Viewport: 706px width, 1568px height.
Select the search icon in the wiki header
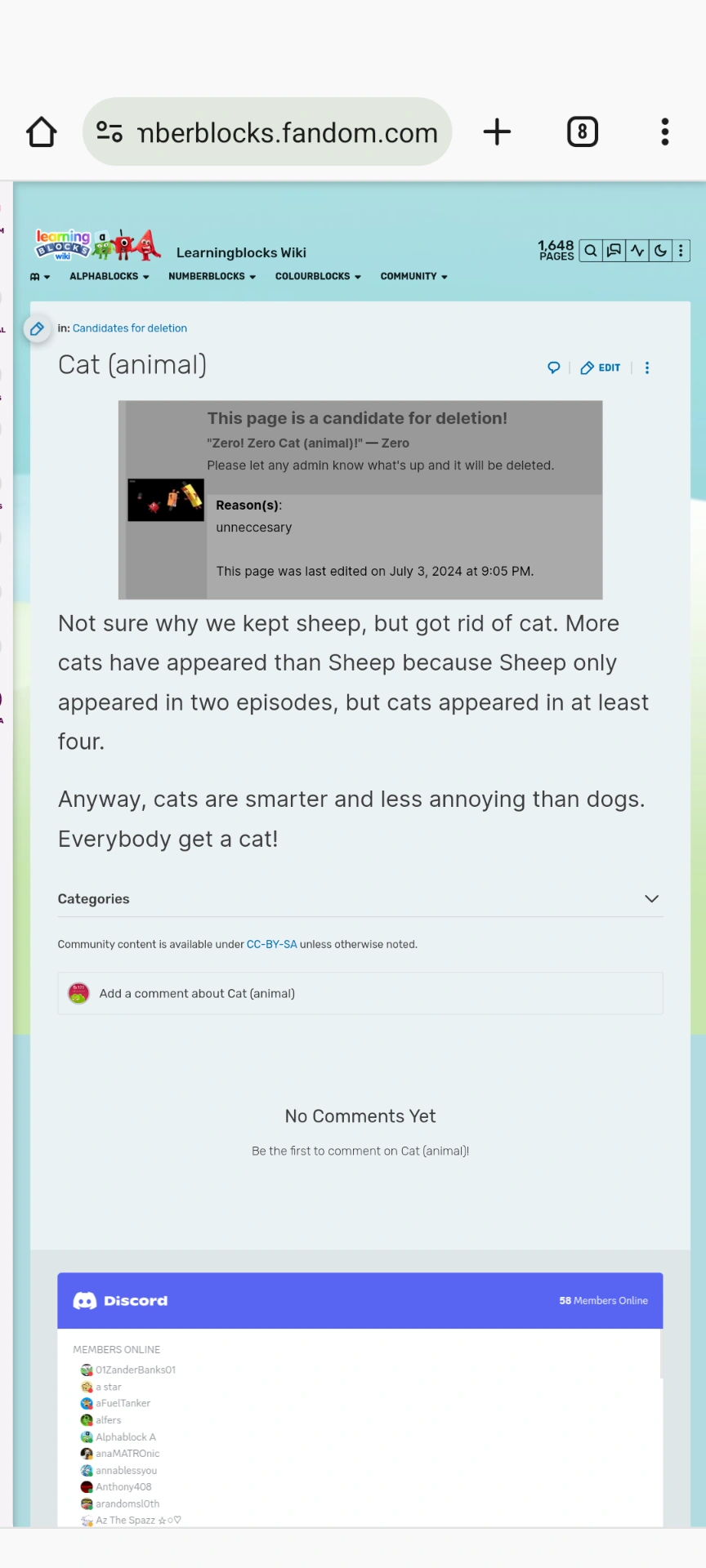[x=590, y=251]
